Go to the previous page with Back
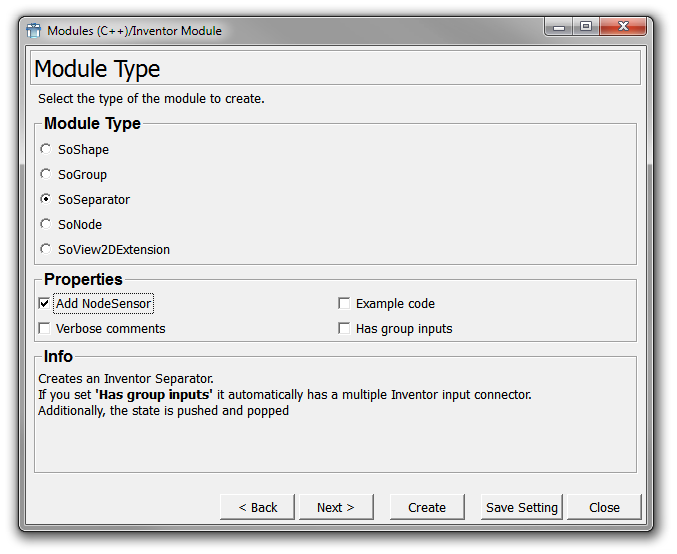The height and width of the screenshot is (554, 677). (257, 507)
